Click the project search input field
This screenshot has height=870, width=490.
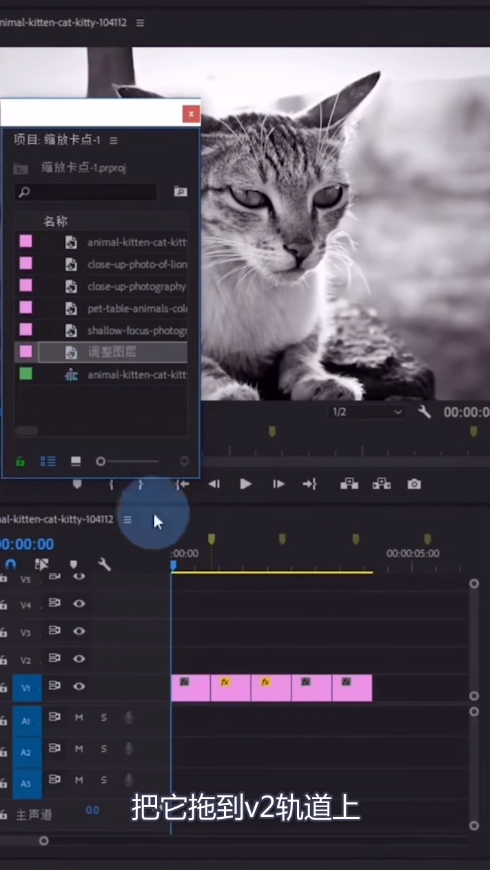[85, 192]
